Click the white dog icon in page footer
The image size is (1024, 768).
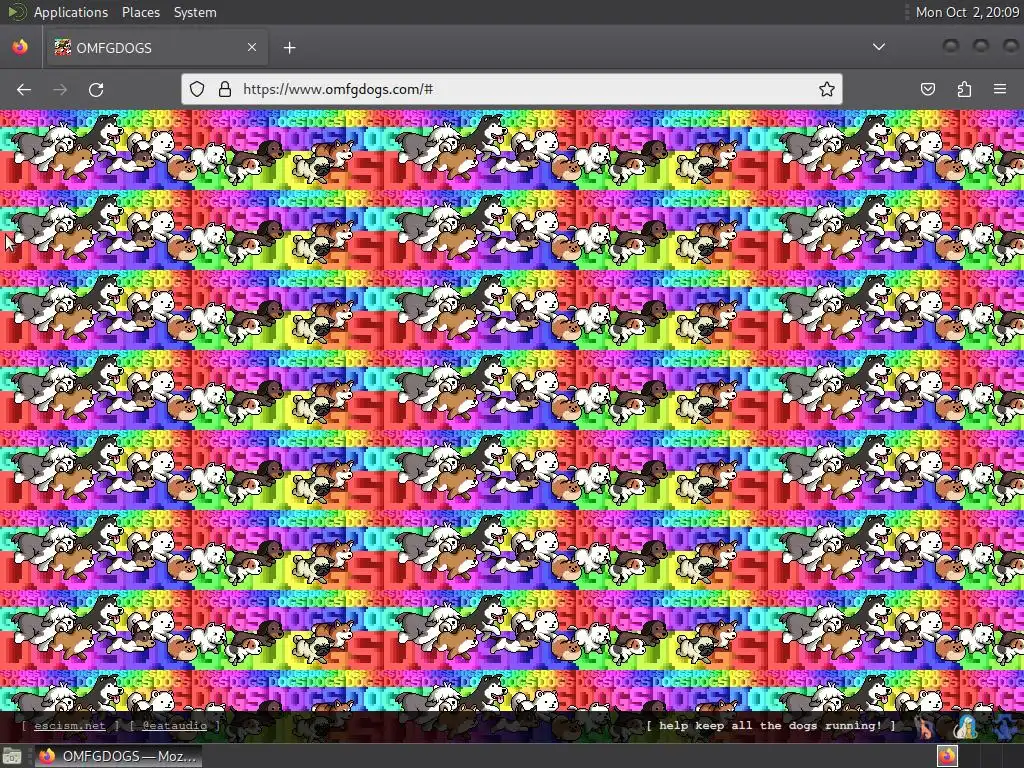tap(967, 727)
